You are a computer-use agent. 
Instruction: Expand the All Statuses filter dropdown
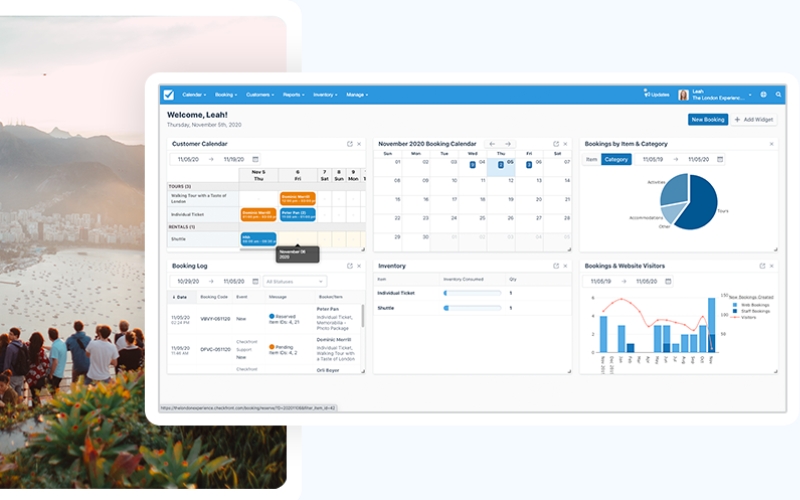click(x=295, y=282)
